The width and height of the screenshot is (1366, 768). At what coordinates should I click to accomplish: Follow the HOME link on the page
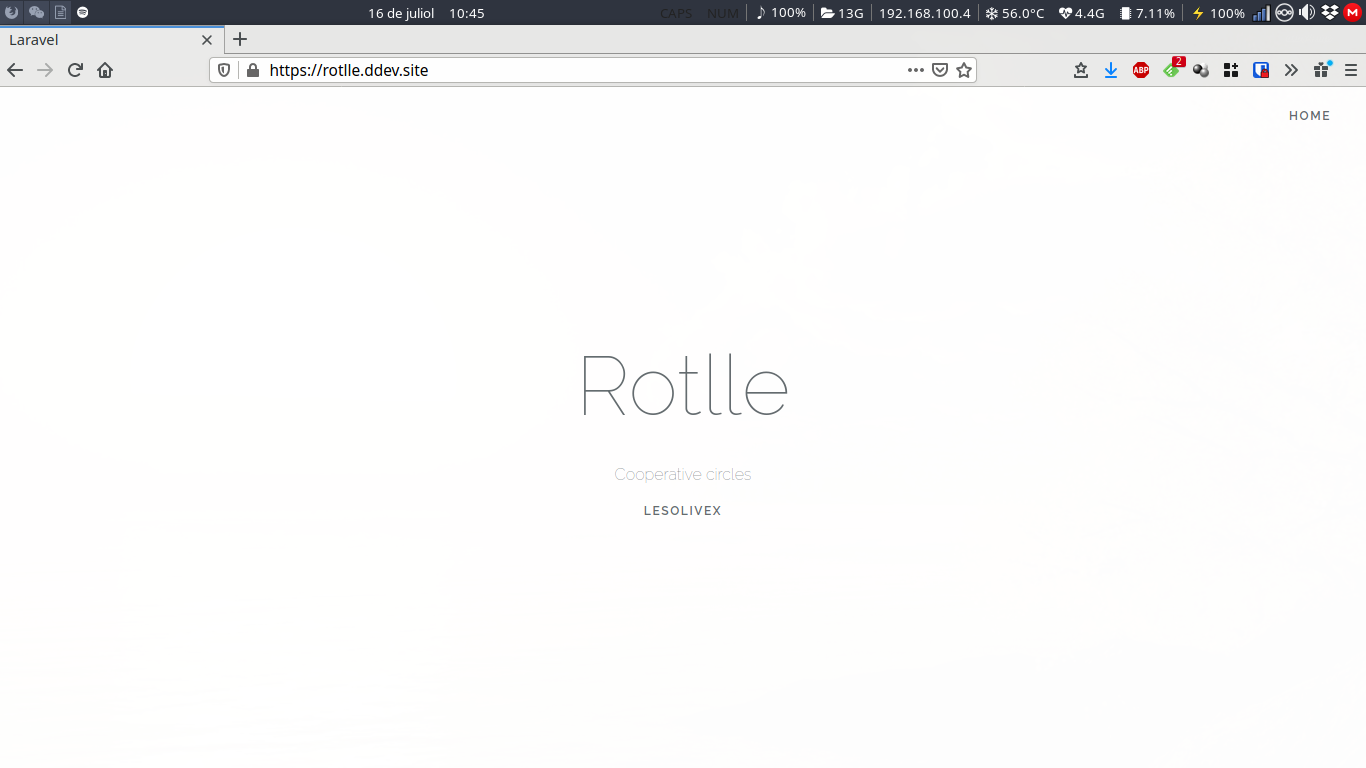coord(1309,116)
